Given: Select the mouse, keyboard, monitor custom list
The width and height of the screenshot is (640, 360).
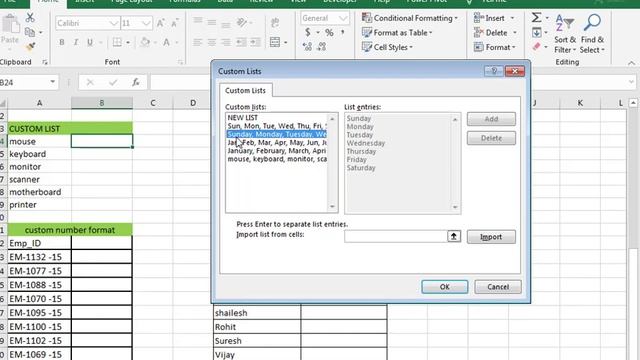Looking at the screenshot, I should tap(277, 159).
